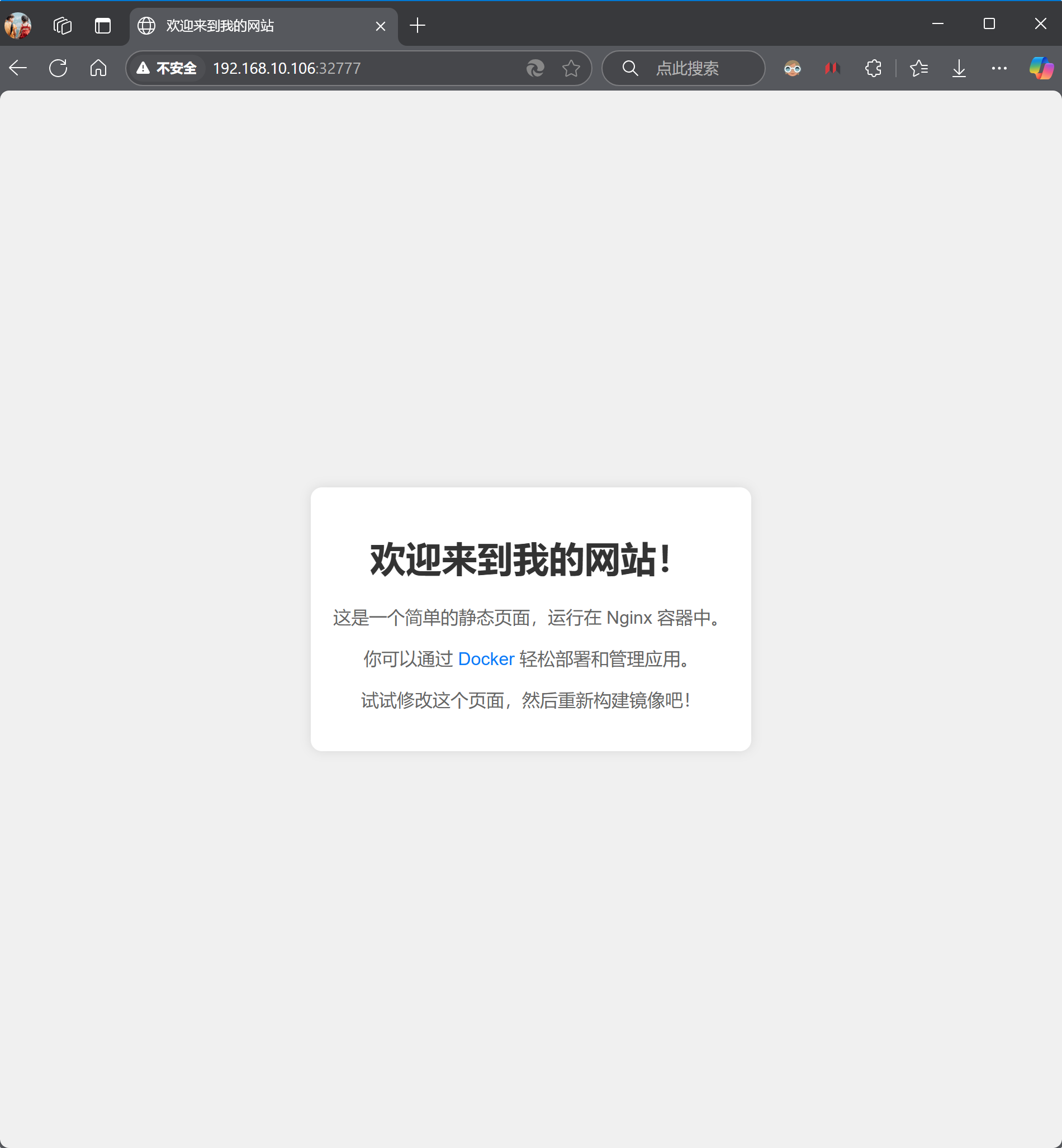Viewport: 1062px width, 1148px height.
Task: Click the 点此搜索 search box
Action: (687, 68)
